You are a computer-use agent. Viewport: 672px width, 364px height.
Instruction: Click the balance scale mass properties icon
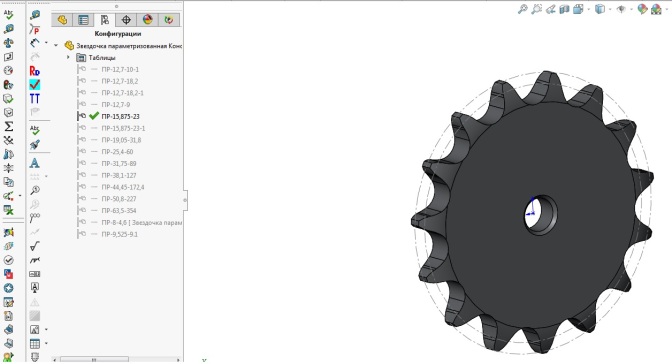tap(8, 43)
